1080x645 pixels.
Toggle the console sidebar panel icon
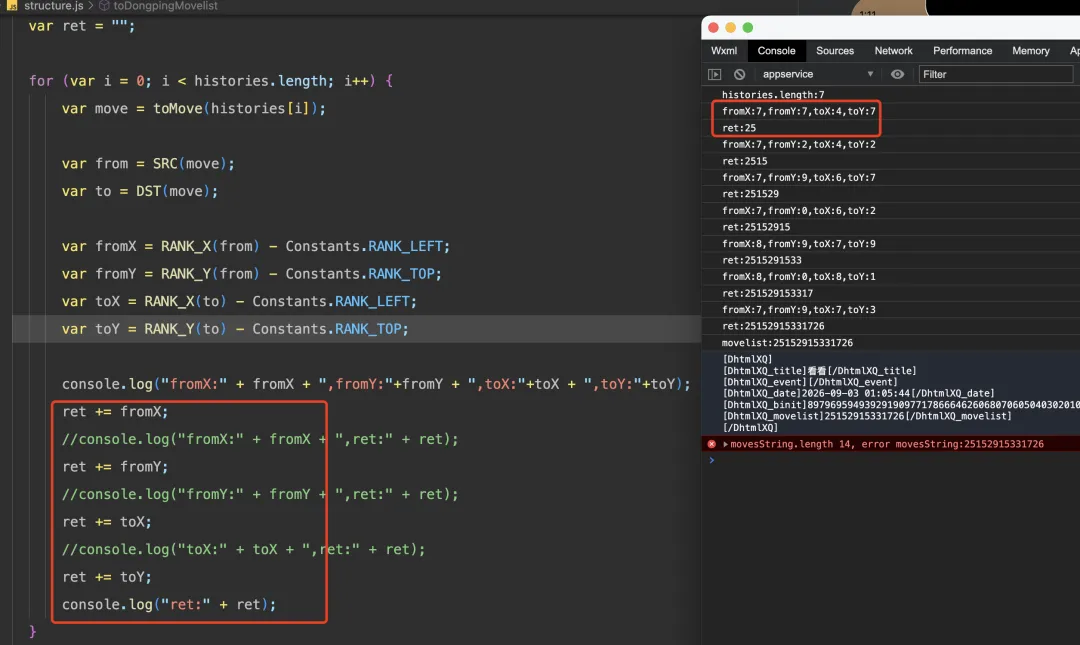click(714, 74)
